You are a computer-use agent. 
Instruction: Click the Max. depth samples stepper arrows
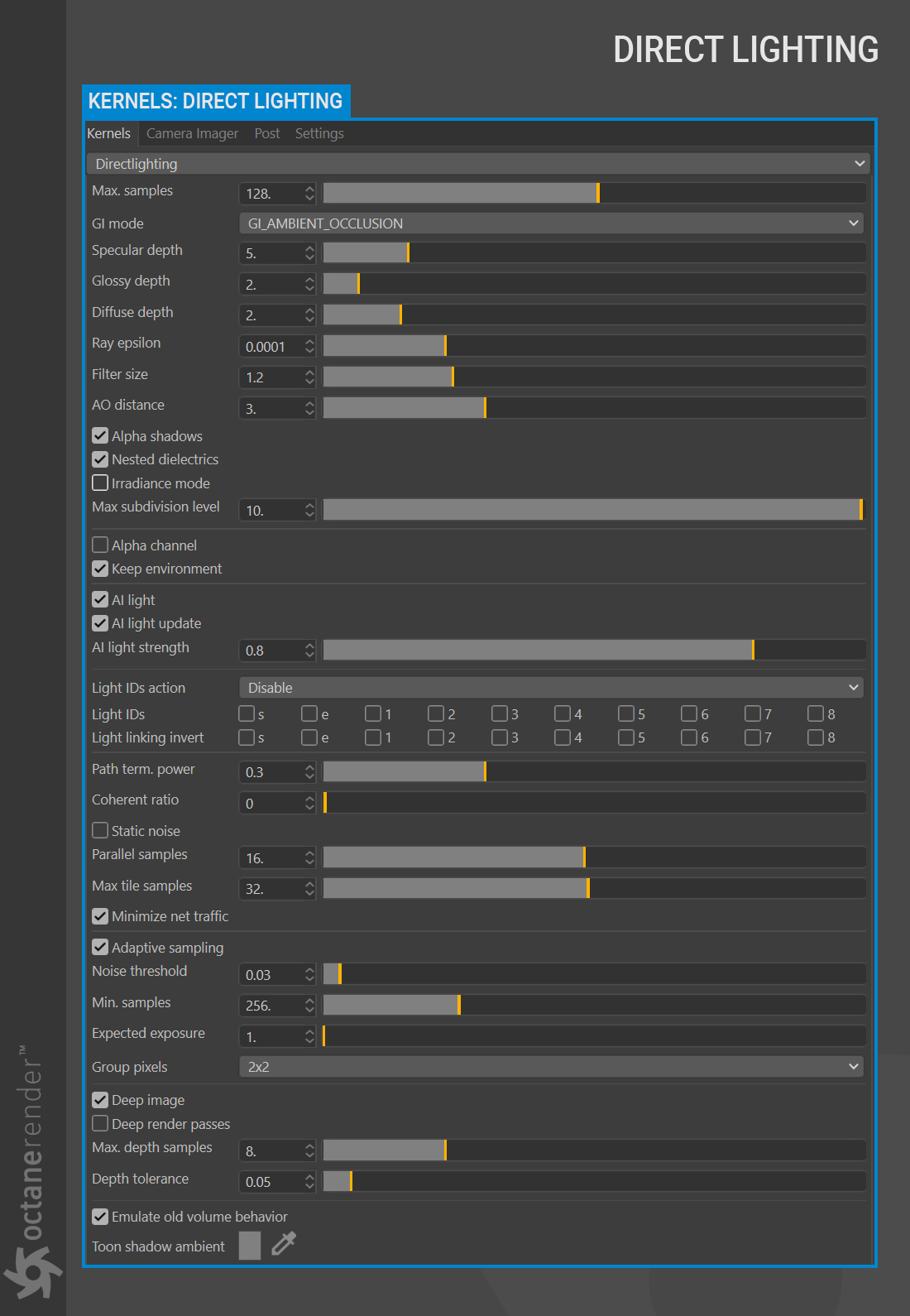(x=309, y=1150)
